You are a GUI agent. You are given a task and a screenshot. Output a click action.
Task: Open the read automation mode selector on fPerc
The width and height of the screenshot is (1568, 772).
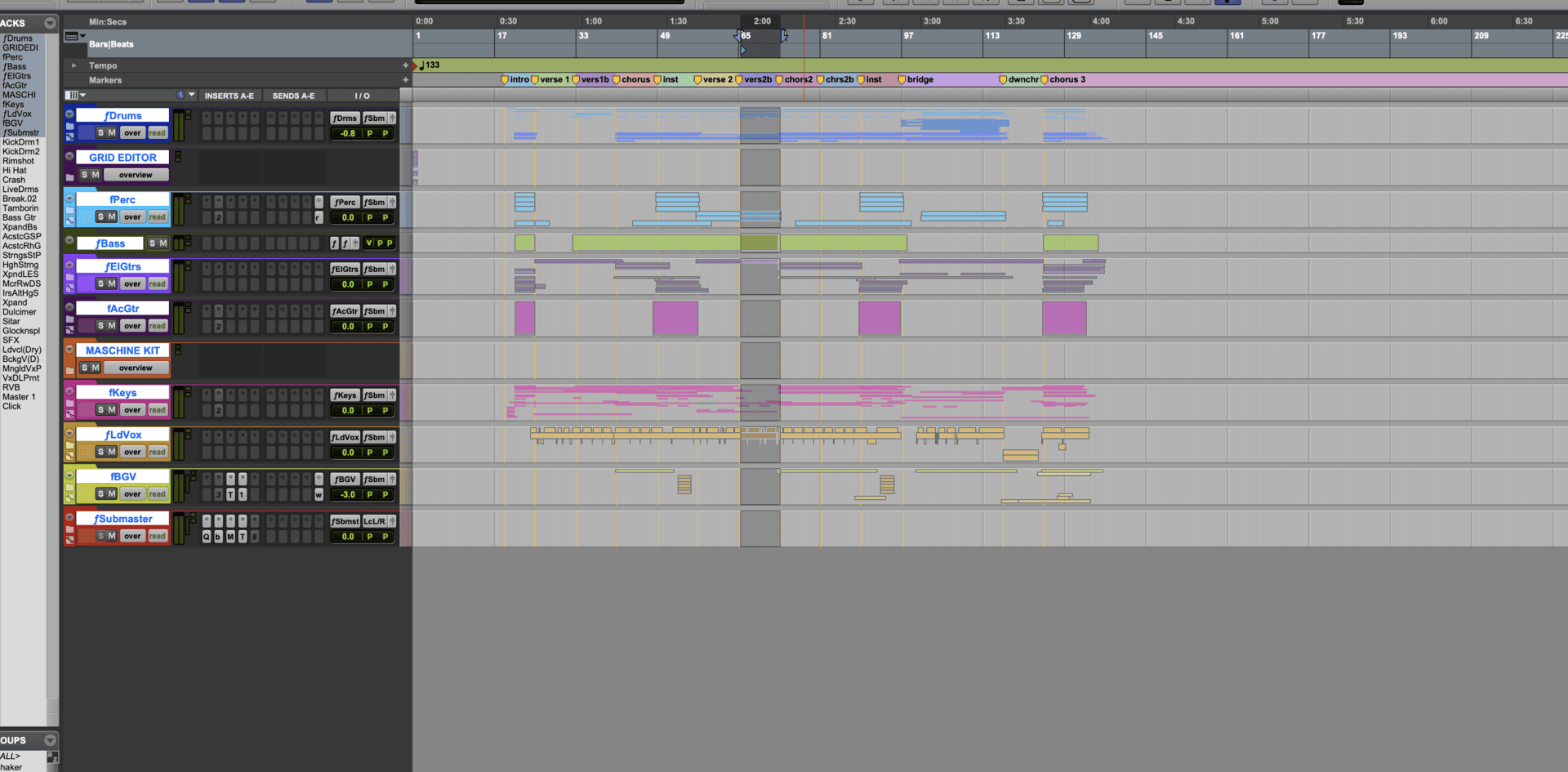point(158,216)
